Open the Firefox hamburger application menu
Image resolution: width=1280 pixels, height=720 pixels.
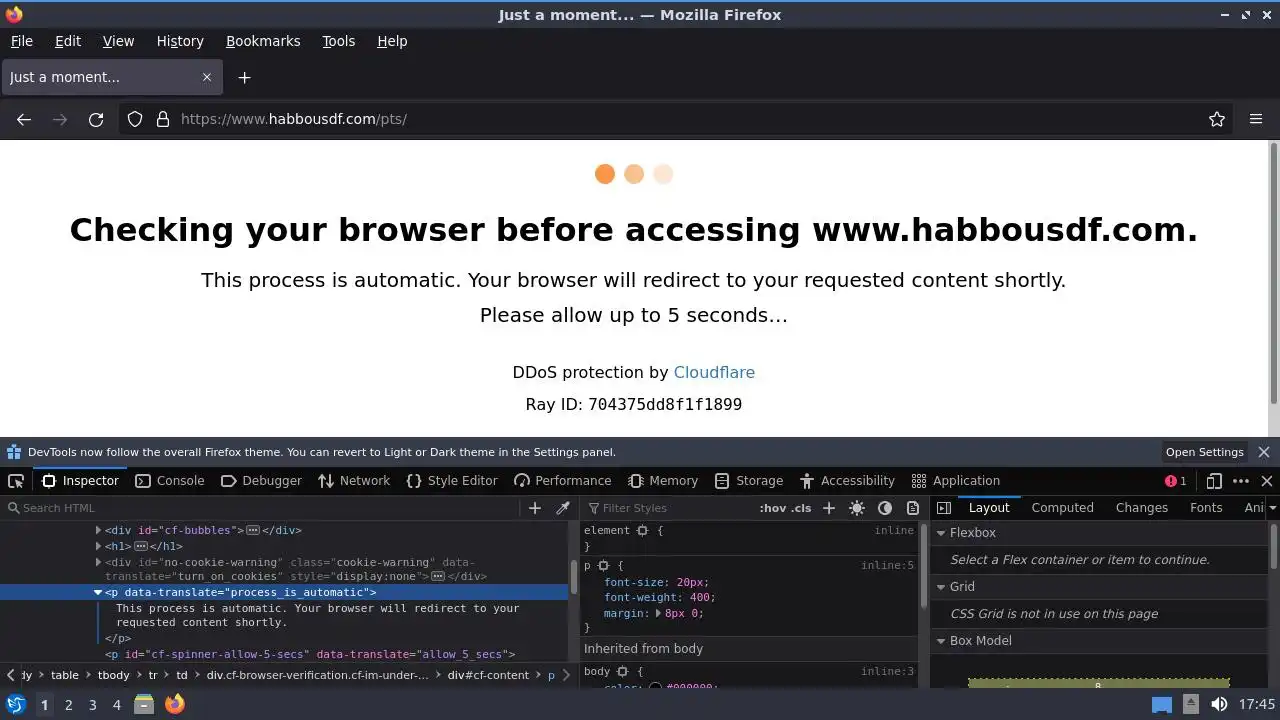coord(1256,119)
